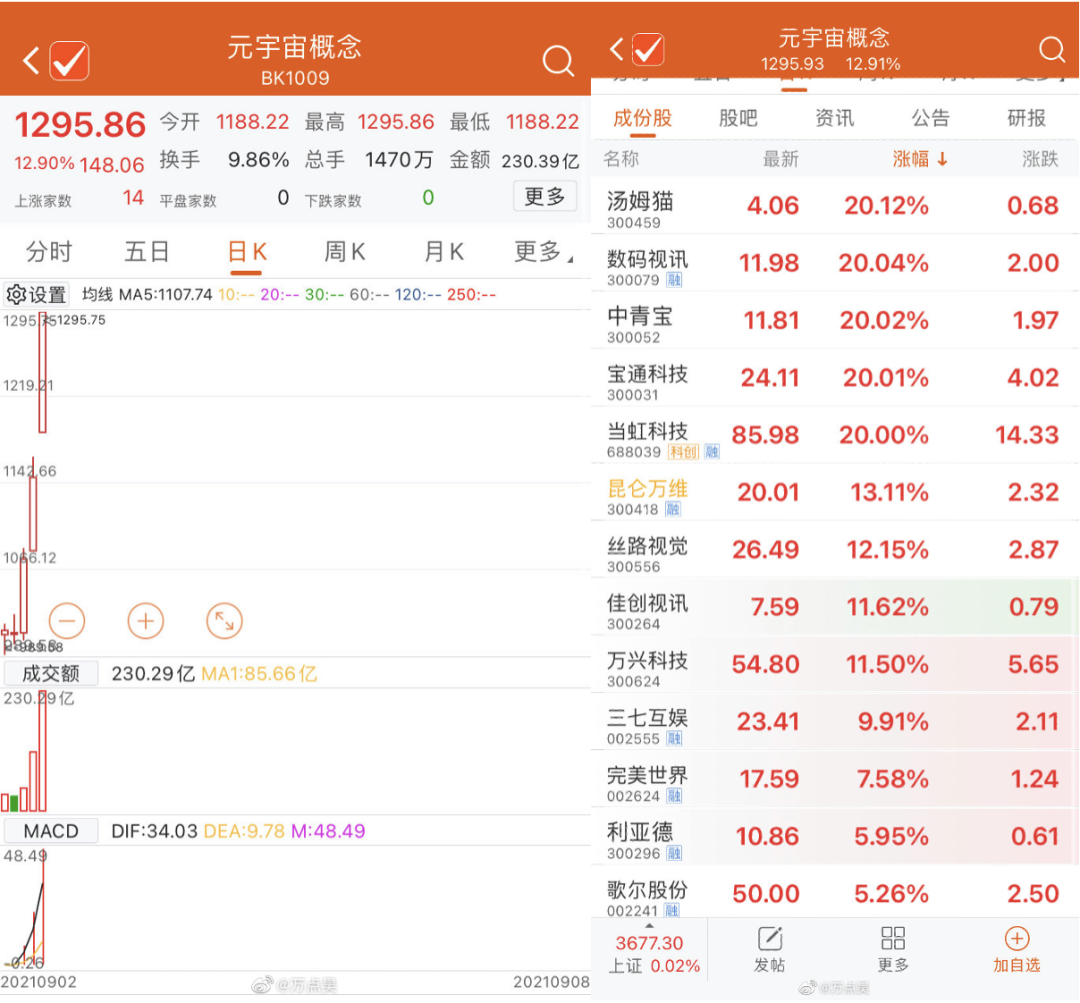Tap the 20.12% change value for 汤姆猫
Viewport: 1080px width, 1003px height.
(x=886, y=205)
